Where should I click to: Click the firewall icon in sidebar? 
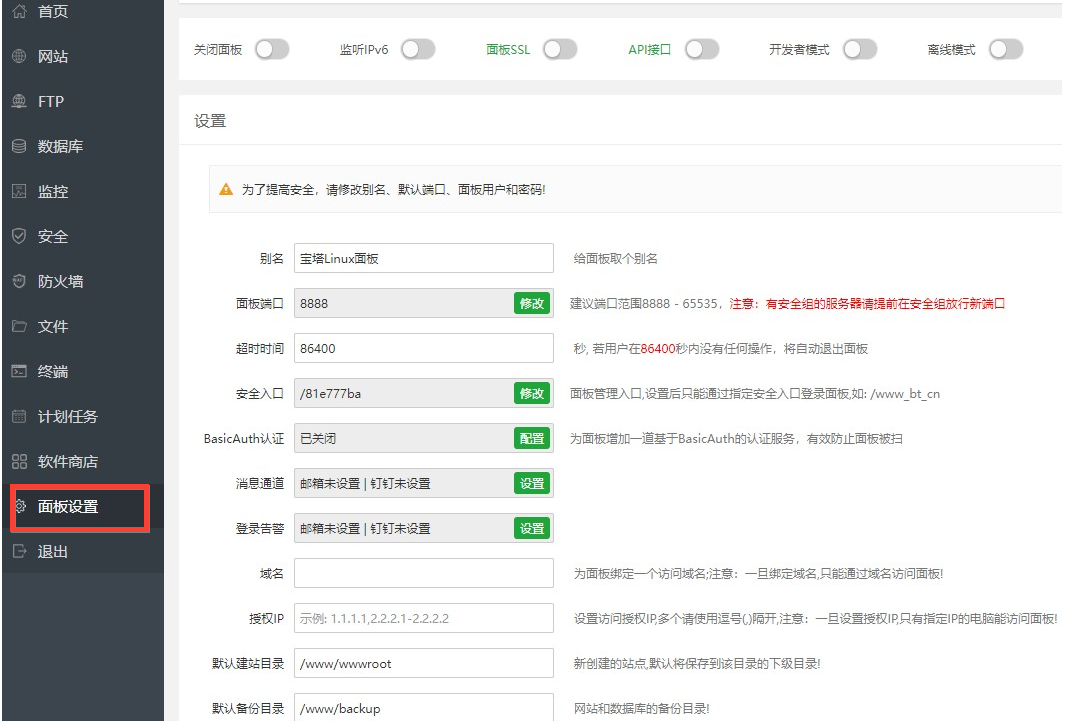(19, 282)
